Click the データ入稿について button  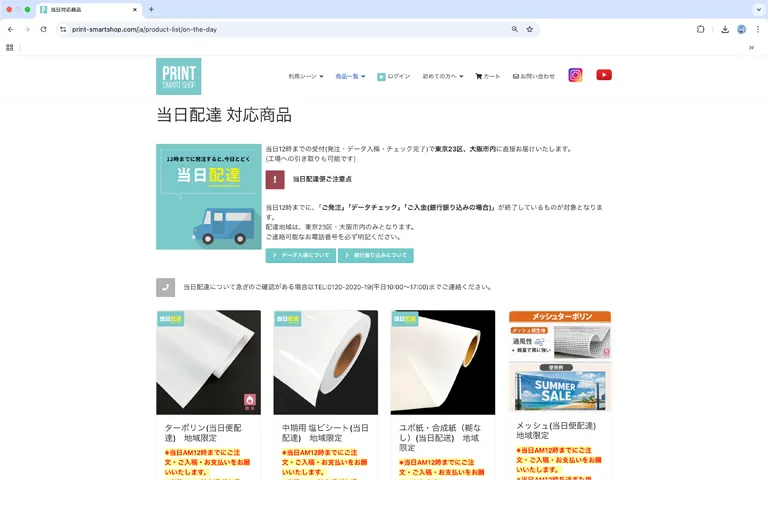[301, 255]
